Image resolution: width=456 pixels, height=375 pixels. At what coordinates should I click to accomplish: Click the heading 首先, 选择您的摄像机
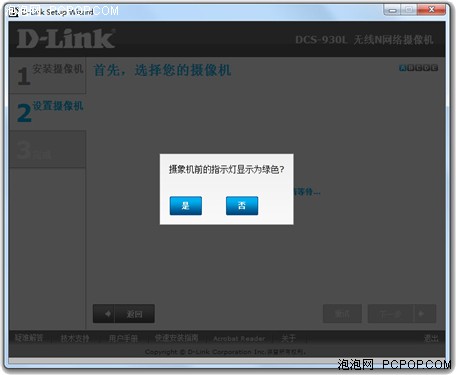pos(162,70)
